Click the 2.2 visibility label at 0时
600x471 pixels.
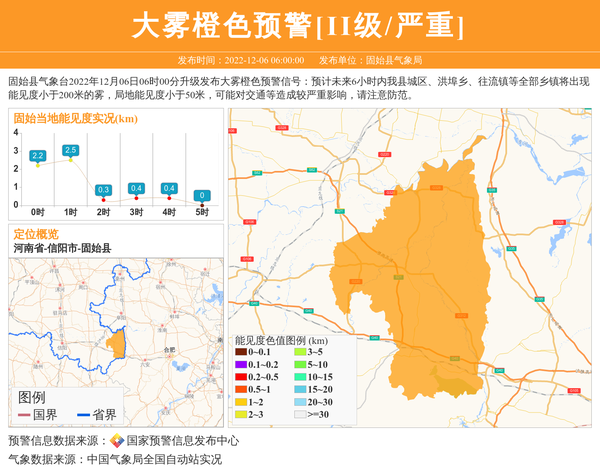click(38, 155)
